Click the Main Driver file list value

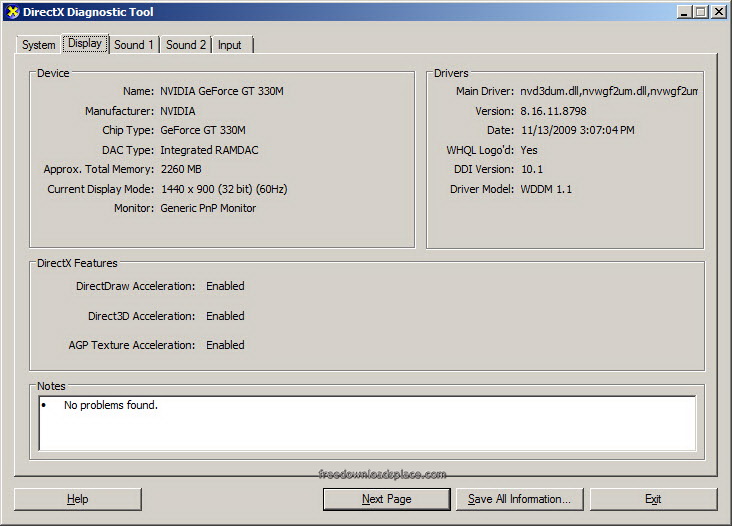[608, 91]
